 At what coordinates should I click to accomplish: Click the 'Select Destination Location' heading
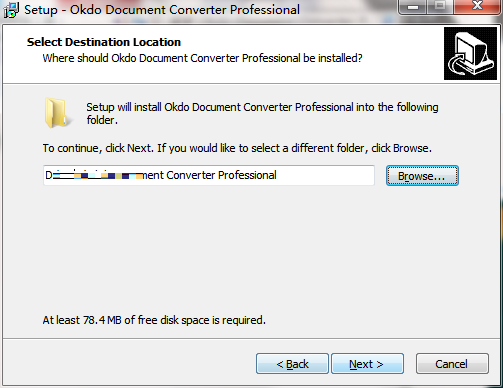104,42
